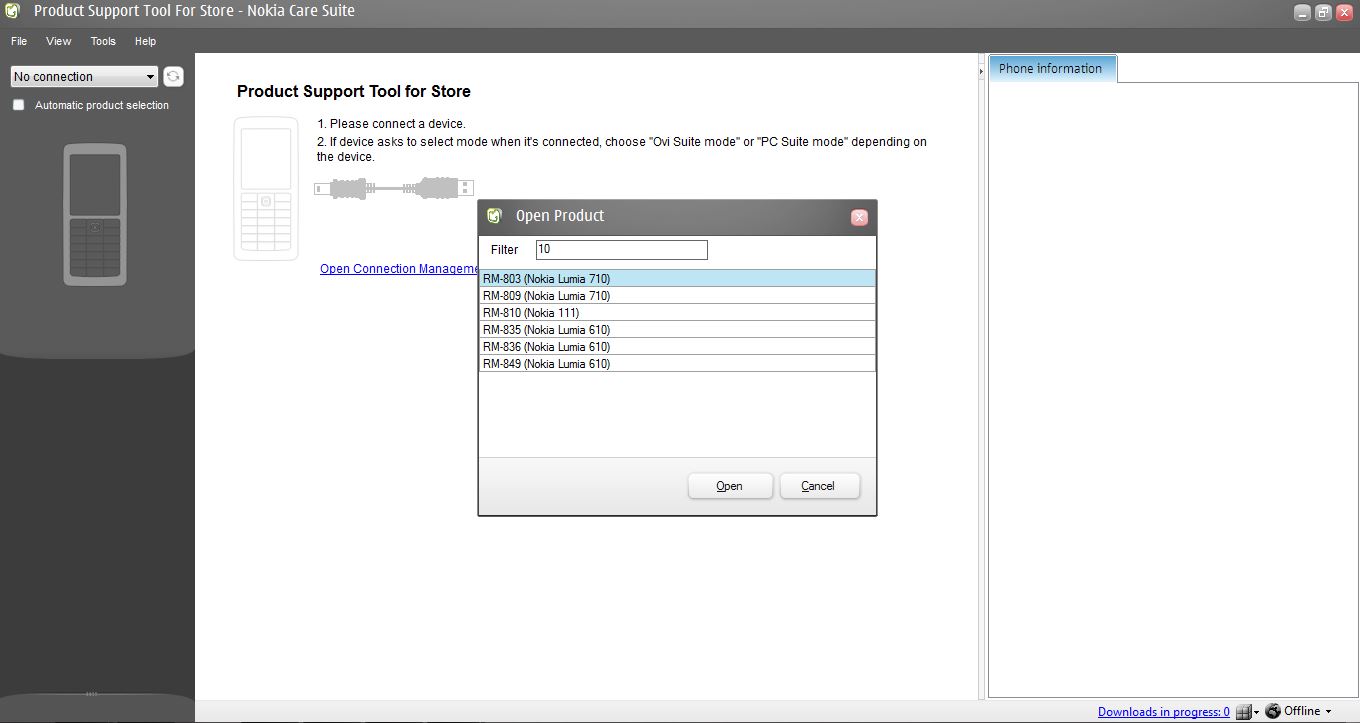Open Downloads in progress link

tap(1164, 712)
